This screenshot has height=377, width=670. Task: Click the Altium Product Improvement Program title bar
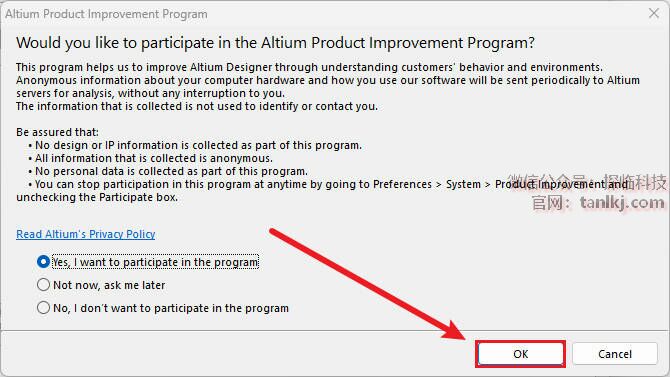click(320, 14)
